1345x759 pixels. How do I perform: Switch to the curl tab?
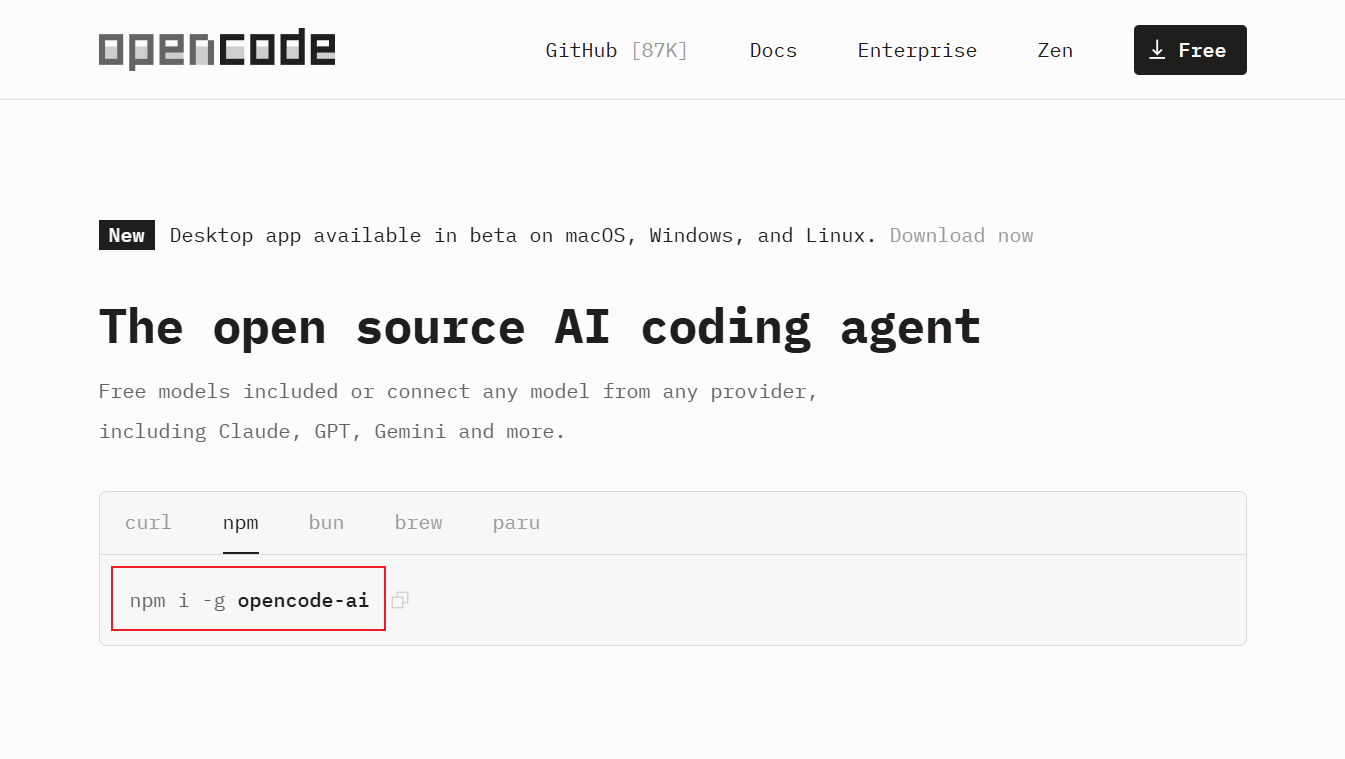click(x=148, y=522)
